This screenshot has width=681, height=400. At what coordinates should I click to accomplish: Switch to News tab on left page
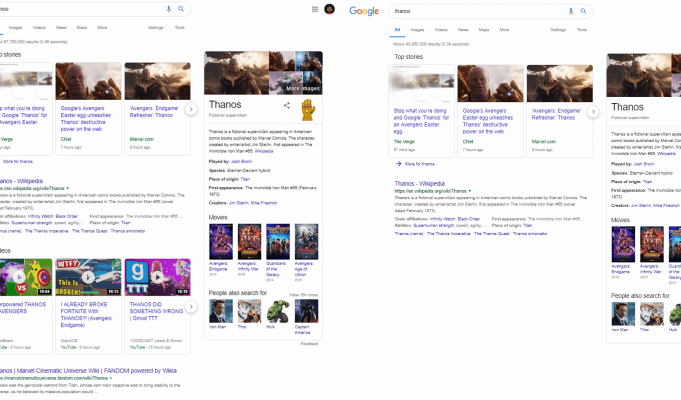click(x=61, y=27)
